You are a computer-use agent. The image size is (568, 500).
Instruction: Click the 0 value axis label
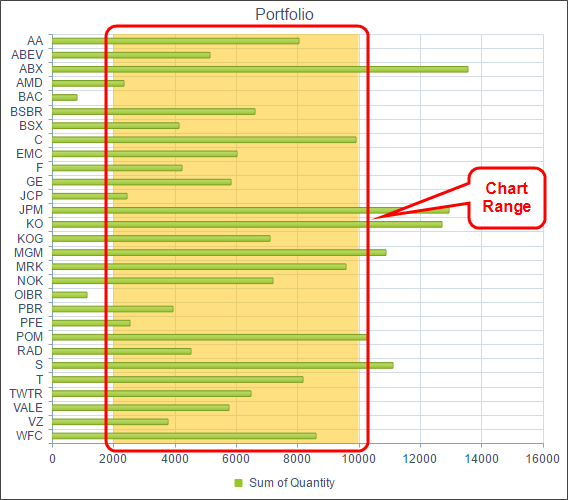coord(53,459)
